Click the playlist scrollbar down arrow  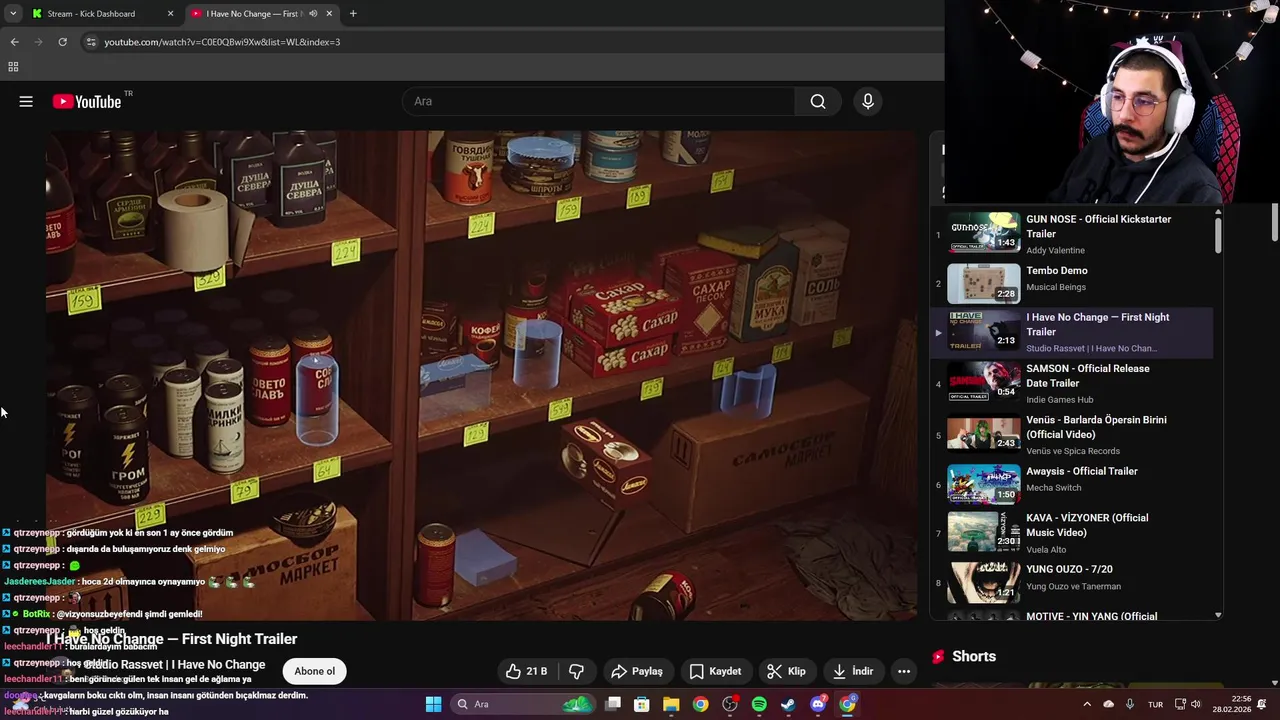click(x=1217, y=615)
